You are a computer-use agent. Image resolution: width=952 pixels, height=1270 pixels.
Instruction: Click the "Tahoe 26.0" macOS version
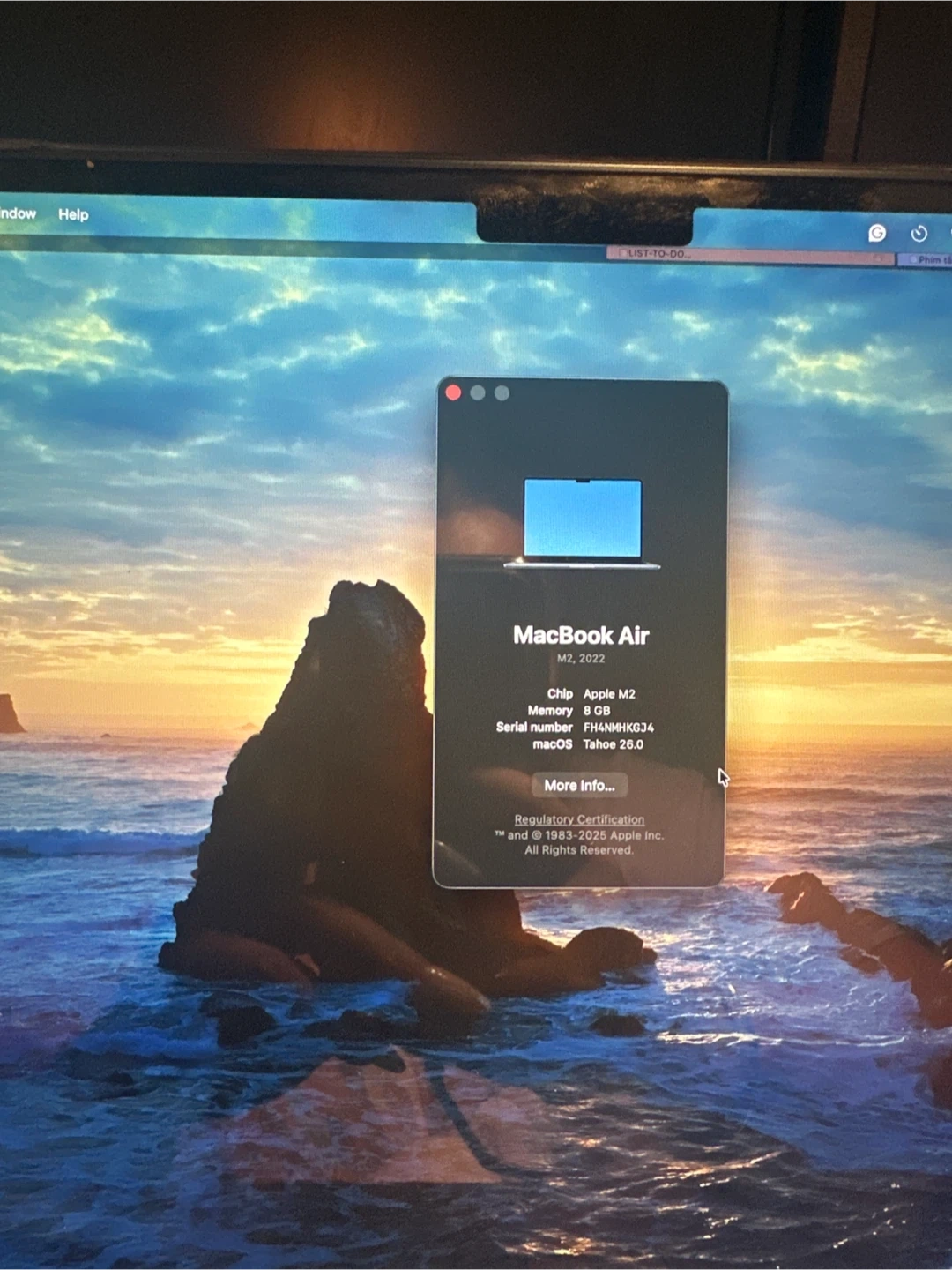614,744
